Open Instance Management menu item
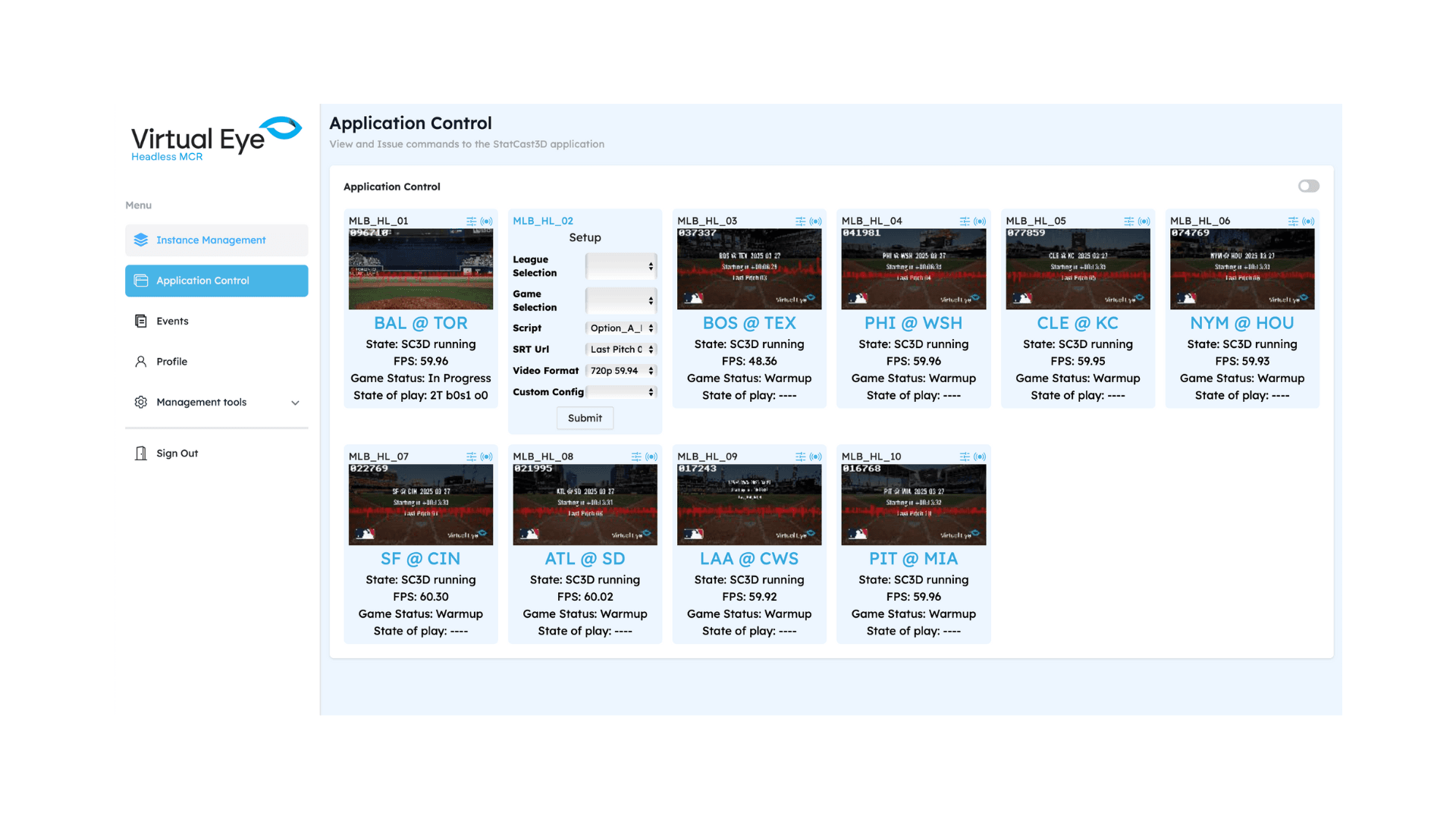The height and width of the screenshot is (819, 1456). 216,240
